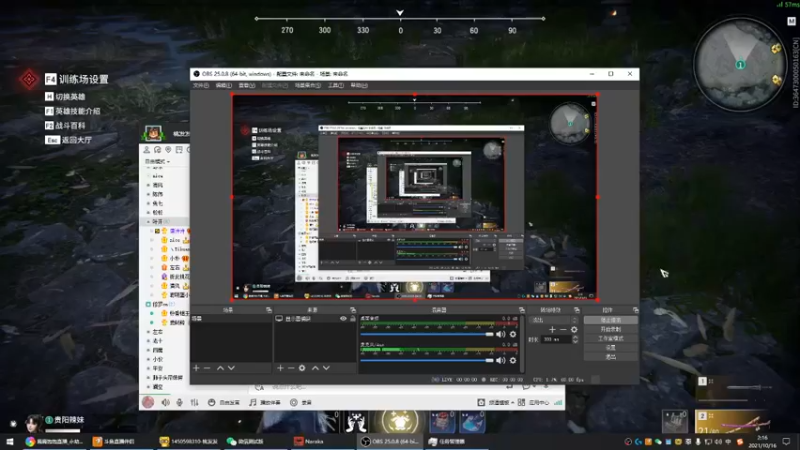The height and width of the screenshot is (450, 800).
Task: Click the game's minimap
Action: click(x=739, y=64)
